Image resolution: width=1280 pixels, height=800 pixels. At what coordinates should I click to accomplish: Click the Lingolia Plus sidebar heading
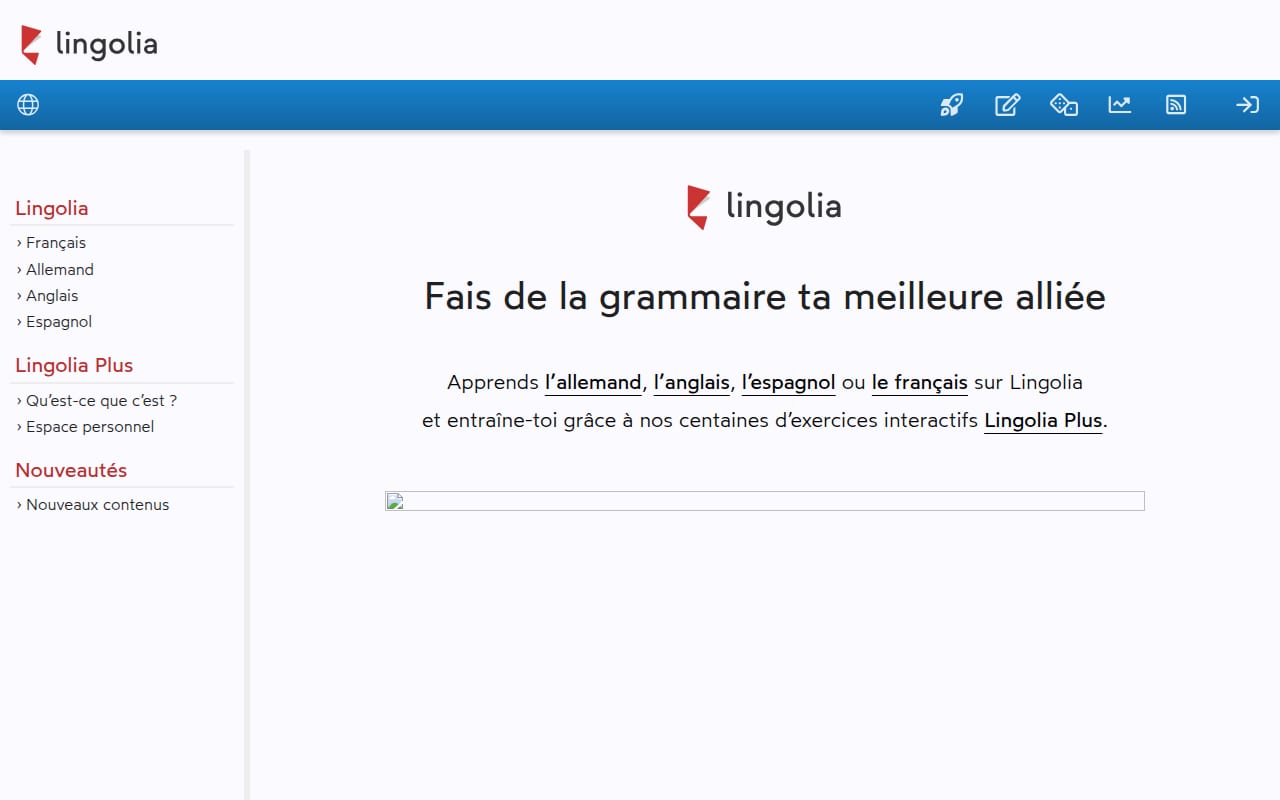click(x=74, y=365)
